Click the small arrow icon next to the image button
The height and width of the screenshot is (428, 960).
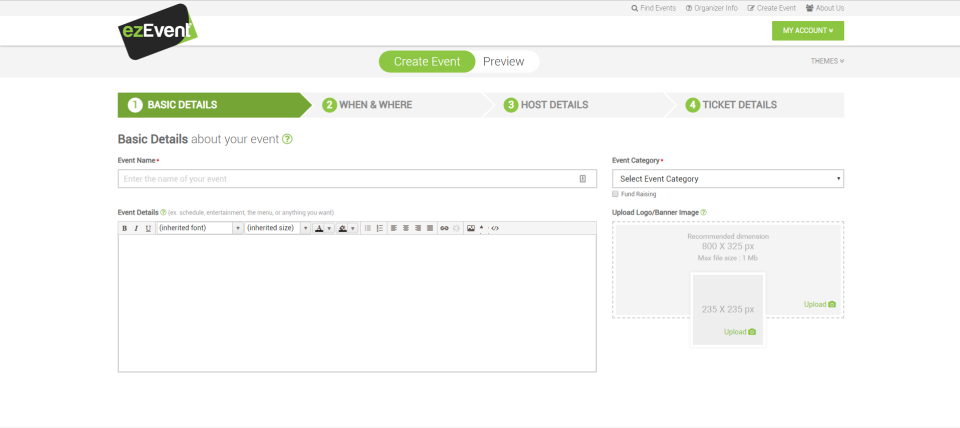481,227
